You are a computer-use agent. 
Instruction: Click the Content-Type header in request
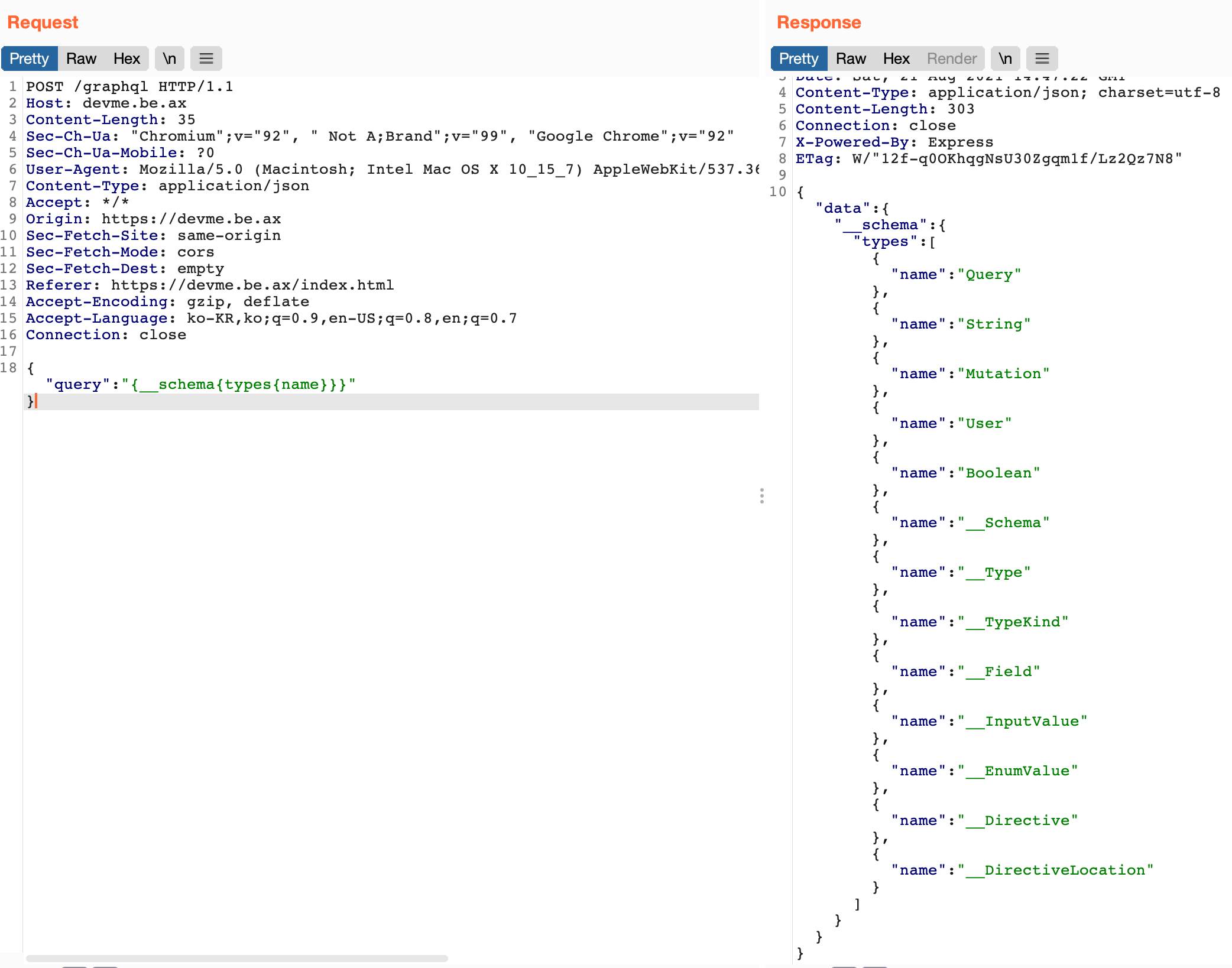167,186
